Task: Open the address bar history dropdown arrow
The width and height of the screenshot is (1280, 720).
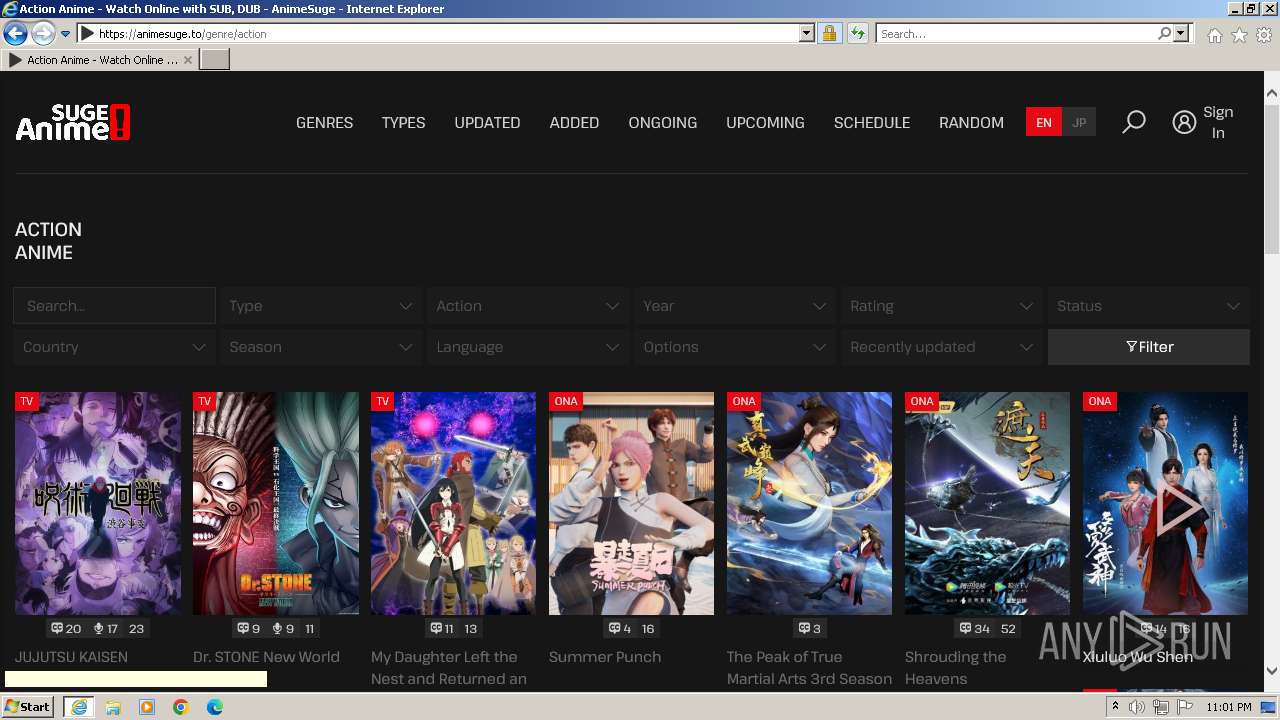Action: tap(807, 33)
